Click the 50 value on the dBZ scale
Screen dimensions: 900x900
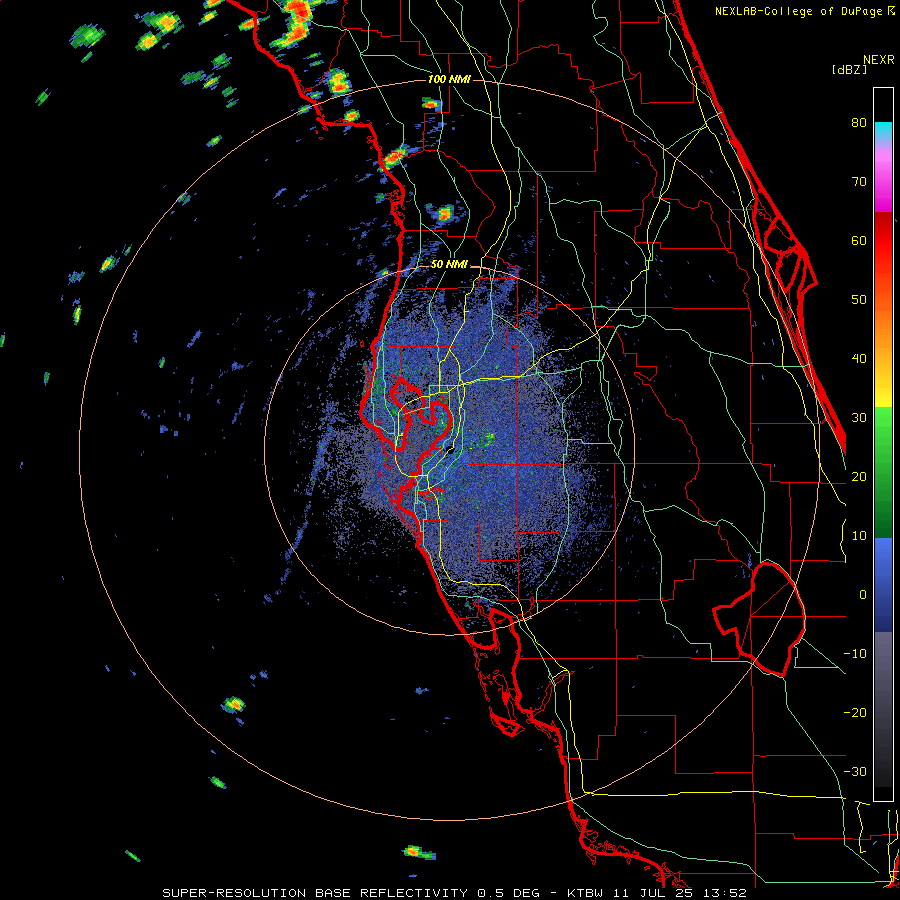859,300
